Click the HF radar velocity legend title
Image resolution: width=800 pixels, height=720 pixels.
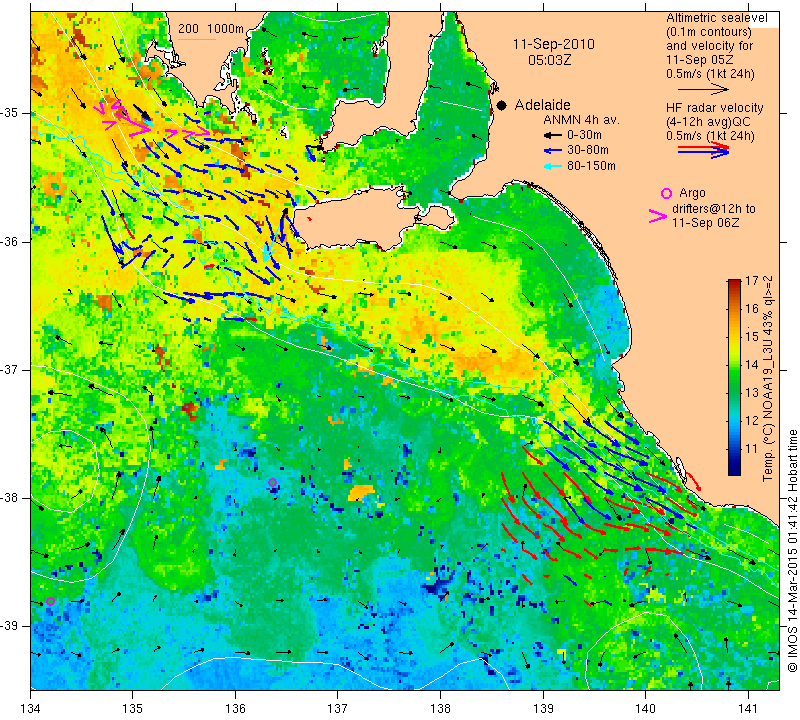714,108
